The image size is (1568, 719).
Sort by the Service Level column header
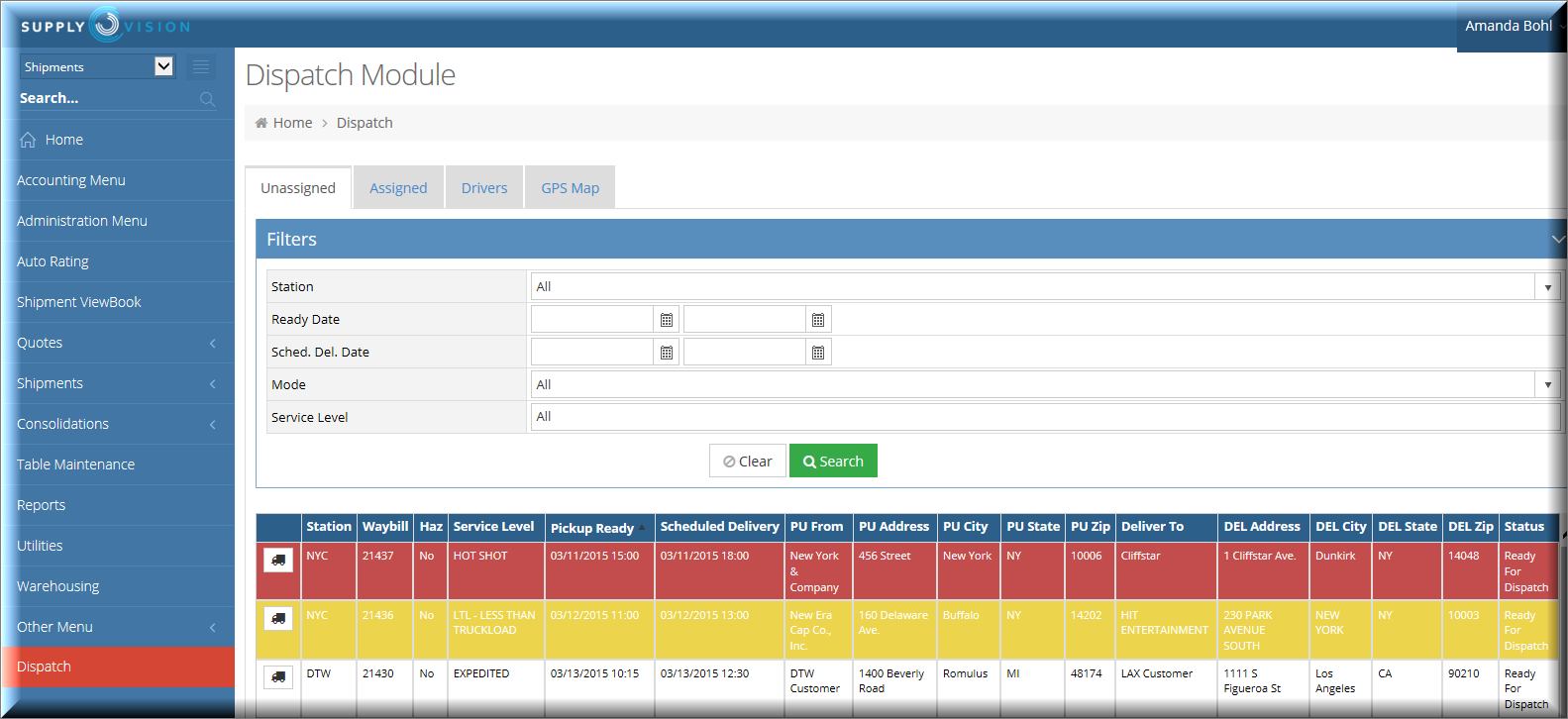coord(494,527)
